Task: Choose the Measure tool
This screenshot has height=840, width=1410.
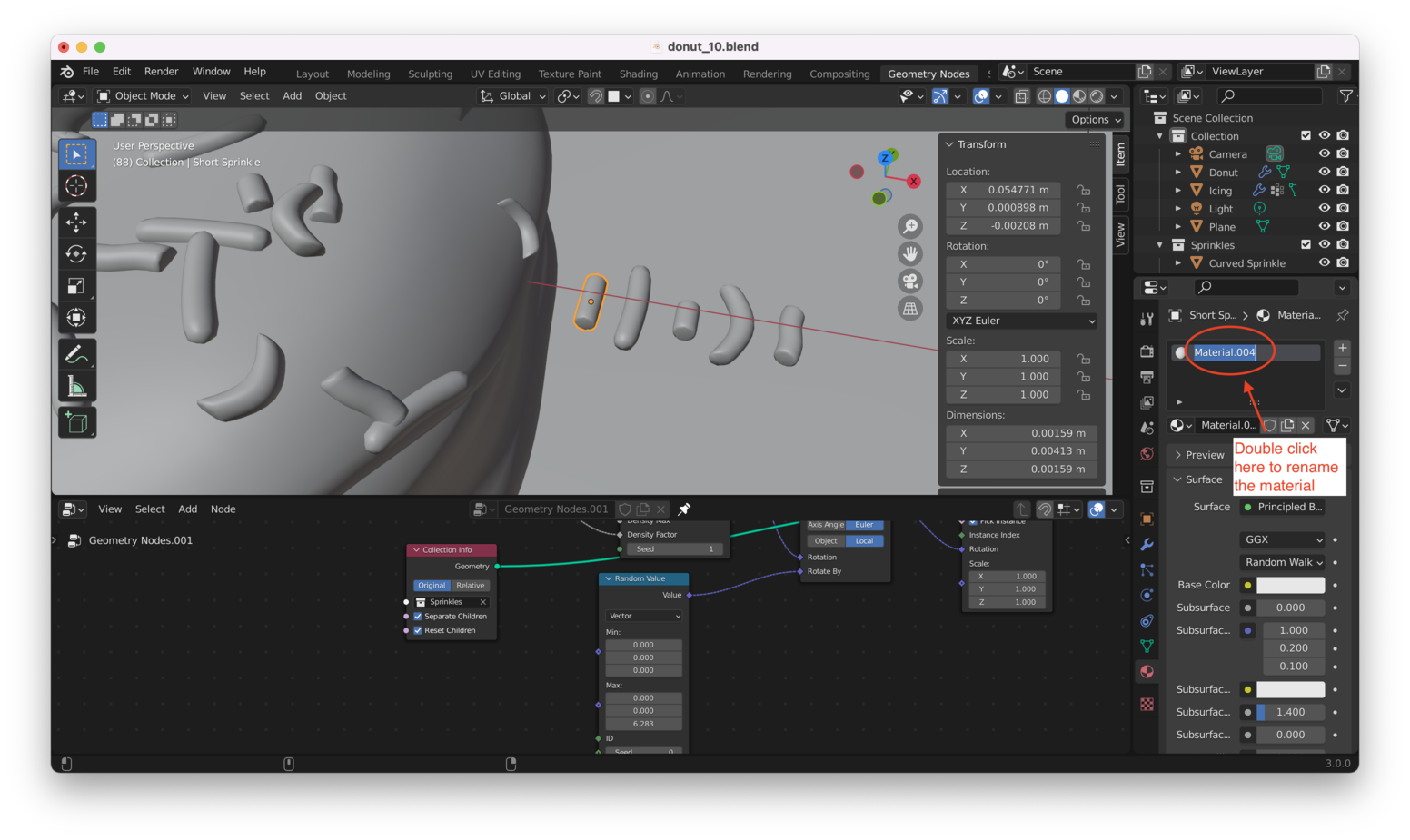Action: [76, 388]
